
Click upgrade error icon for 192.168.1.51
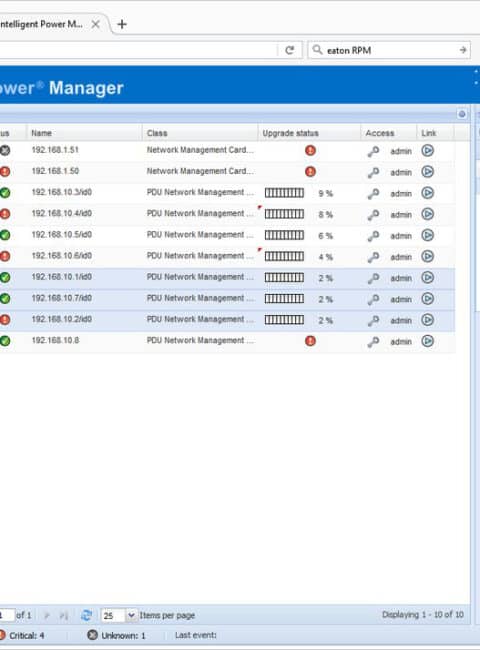[x=310, y=150]
